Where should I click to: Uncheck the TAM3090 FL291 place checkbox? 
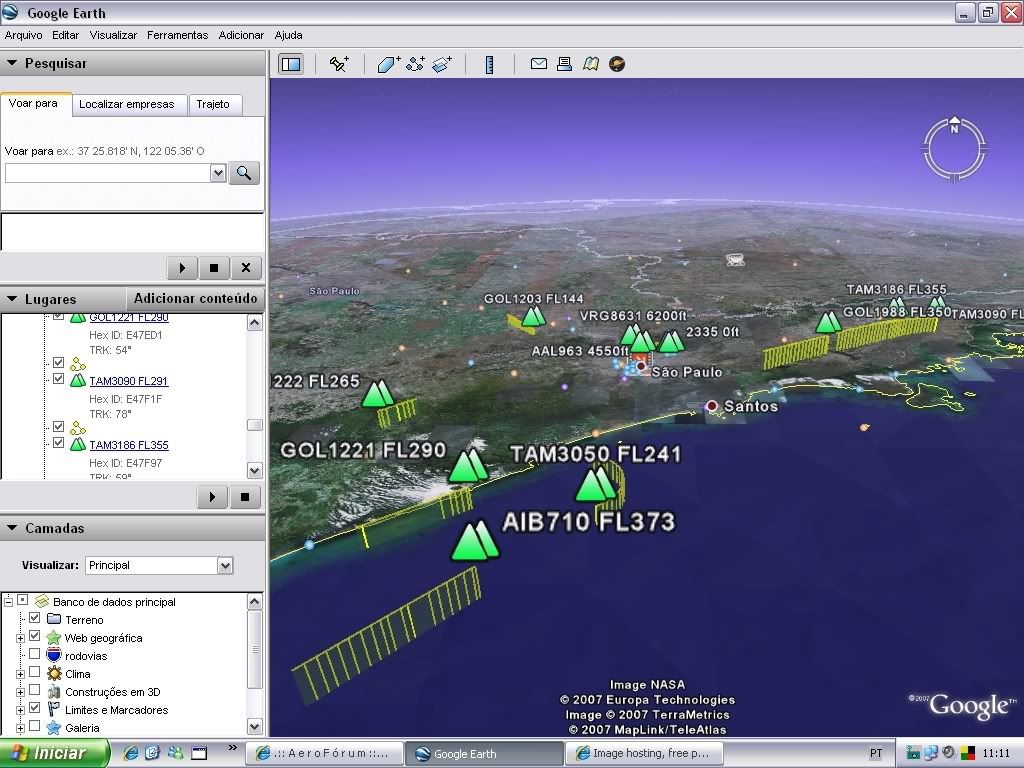[x=59, y=379]
